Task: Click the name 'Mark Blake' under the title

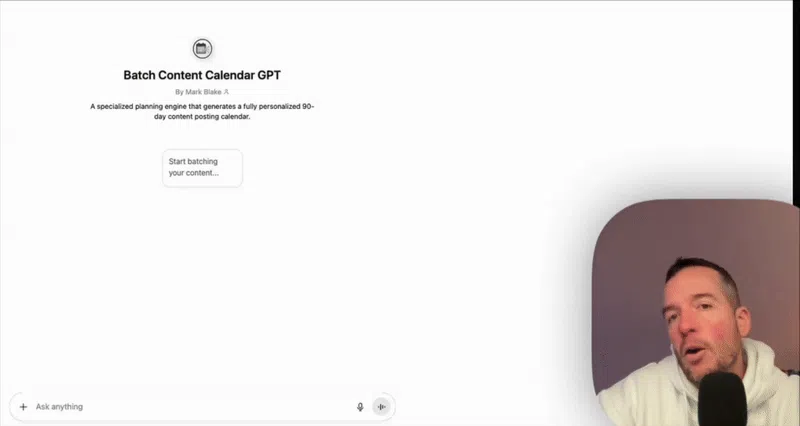Action: click(203, 92)
